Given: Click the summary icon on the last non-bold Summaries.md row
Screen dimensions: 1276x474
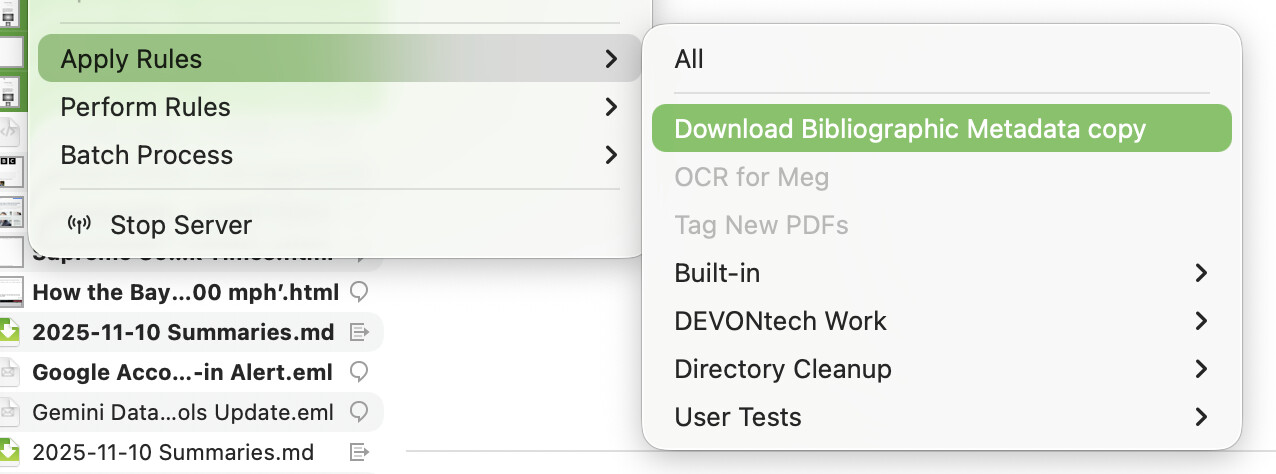Looking at the screenshot, I should [x=360, y=452].
